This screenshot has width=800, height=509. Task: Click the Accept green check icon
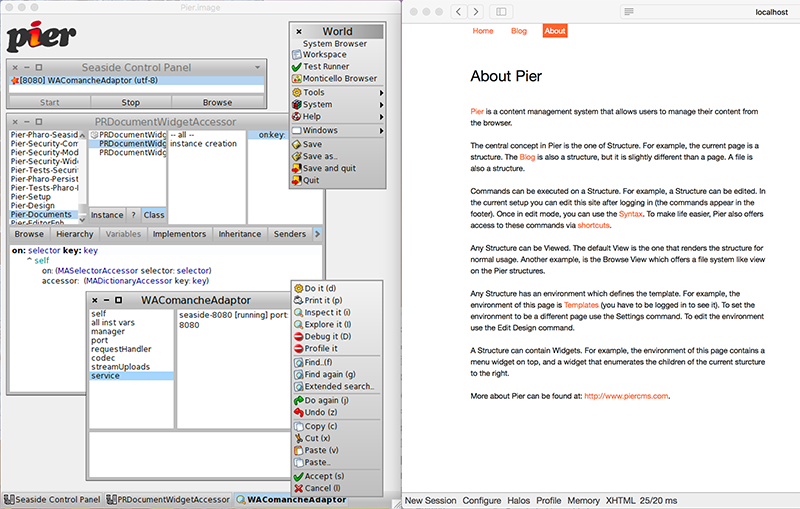299,476
